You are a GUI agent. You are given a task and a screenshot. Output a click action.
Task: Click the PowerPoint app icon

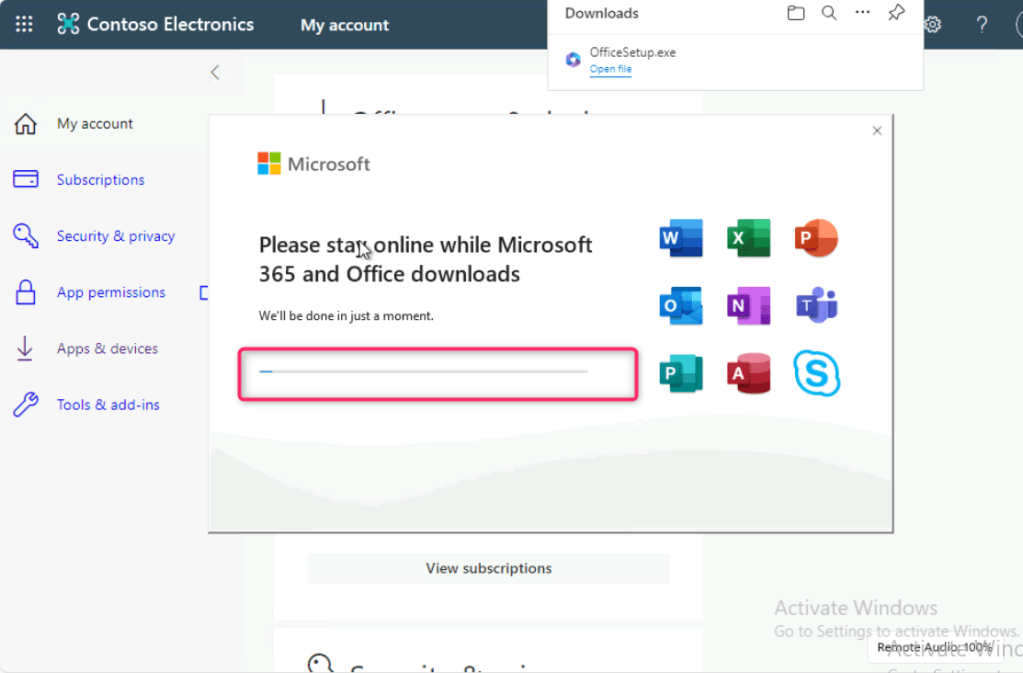[816, 238]
